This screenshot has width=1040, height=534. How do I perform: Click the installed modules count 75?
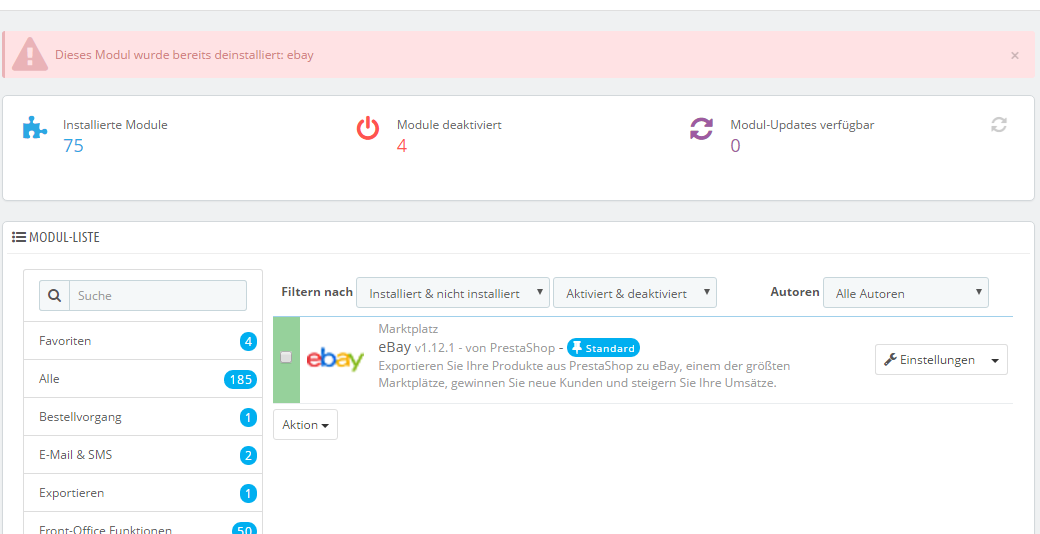pos(74,145)
